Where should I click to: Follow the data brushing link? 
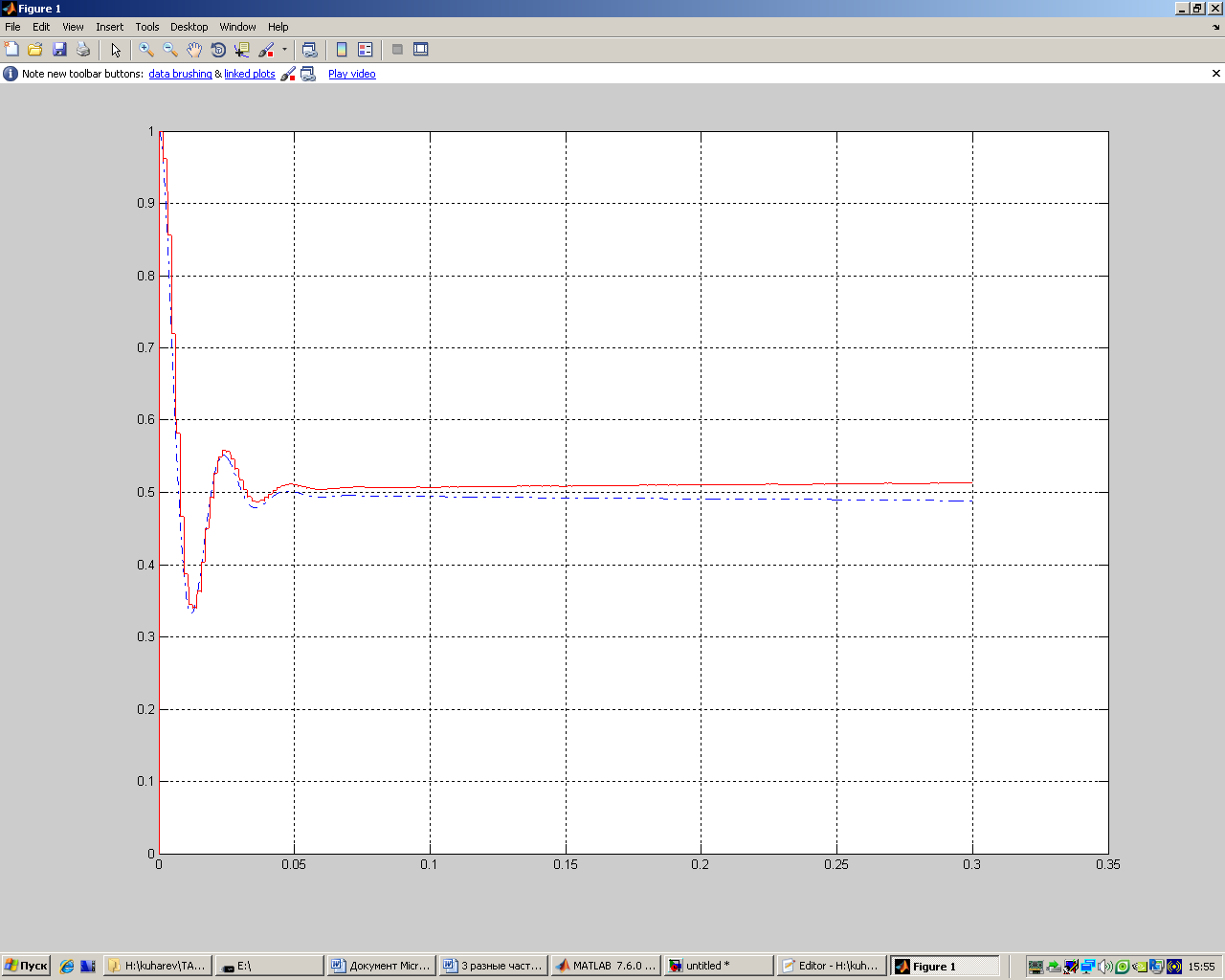(x=180, y=74)
